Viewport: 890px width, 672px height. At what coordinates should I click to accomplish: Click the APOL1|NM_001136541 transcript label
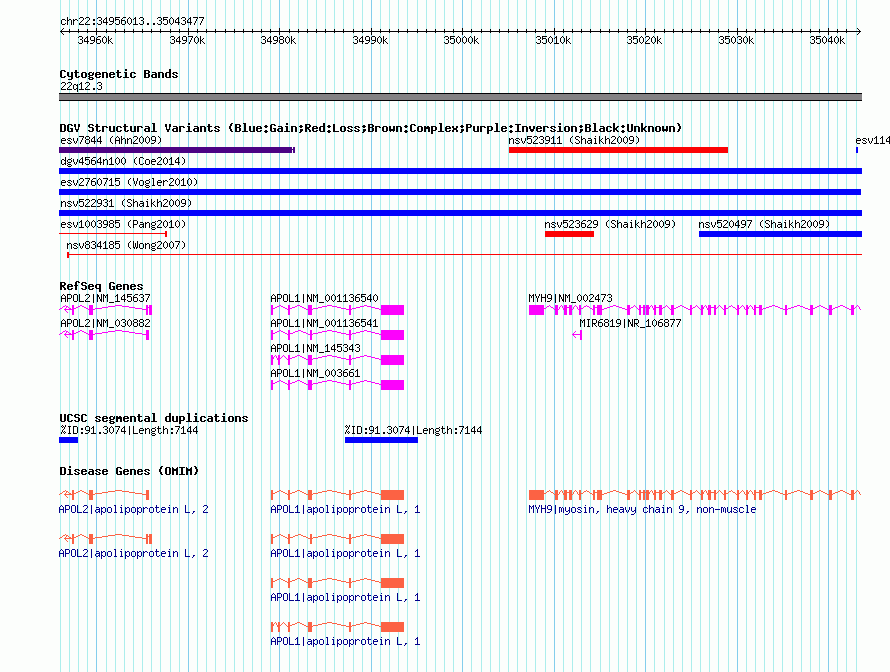point(324,323)
